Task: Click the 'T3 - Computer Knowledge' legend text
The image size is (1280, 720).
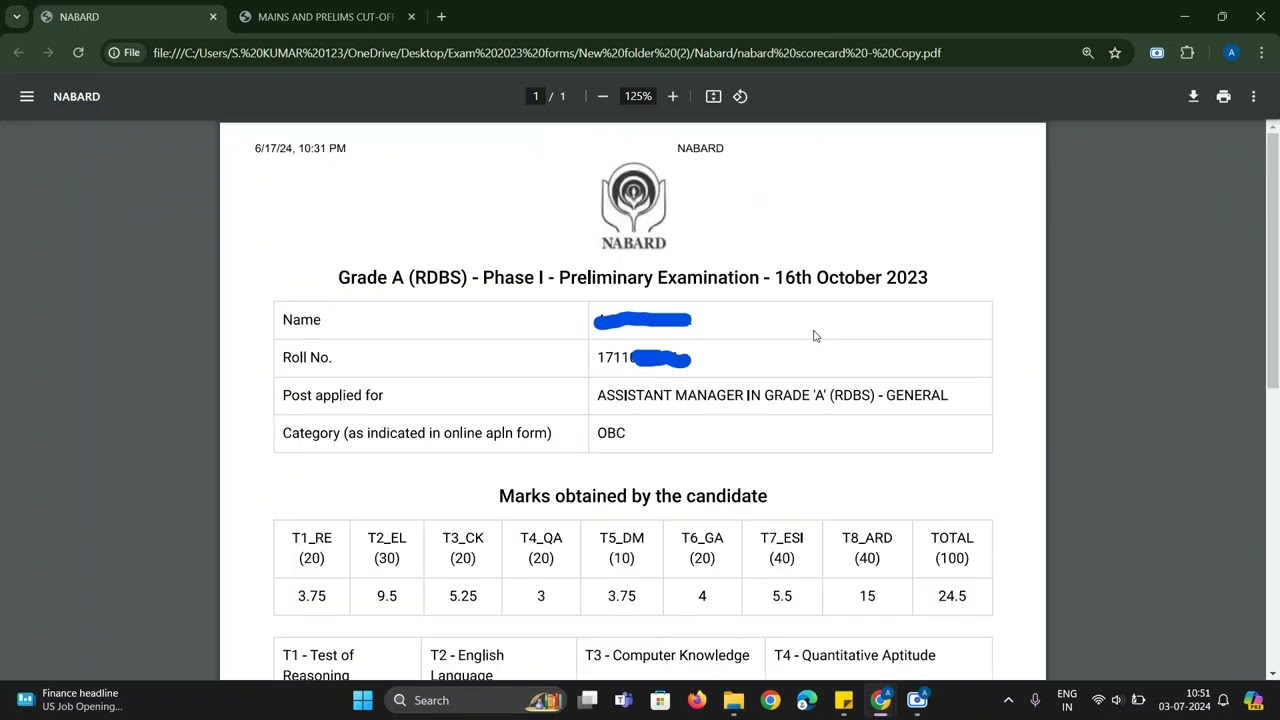Action: click(x=667, y=655)
